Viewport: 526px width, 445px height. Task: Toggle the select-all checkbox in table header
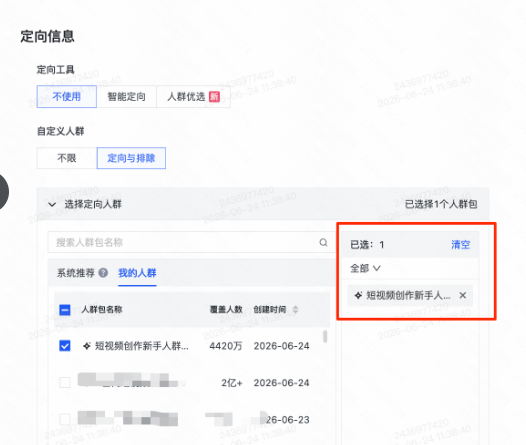pos(65,310)
